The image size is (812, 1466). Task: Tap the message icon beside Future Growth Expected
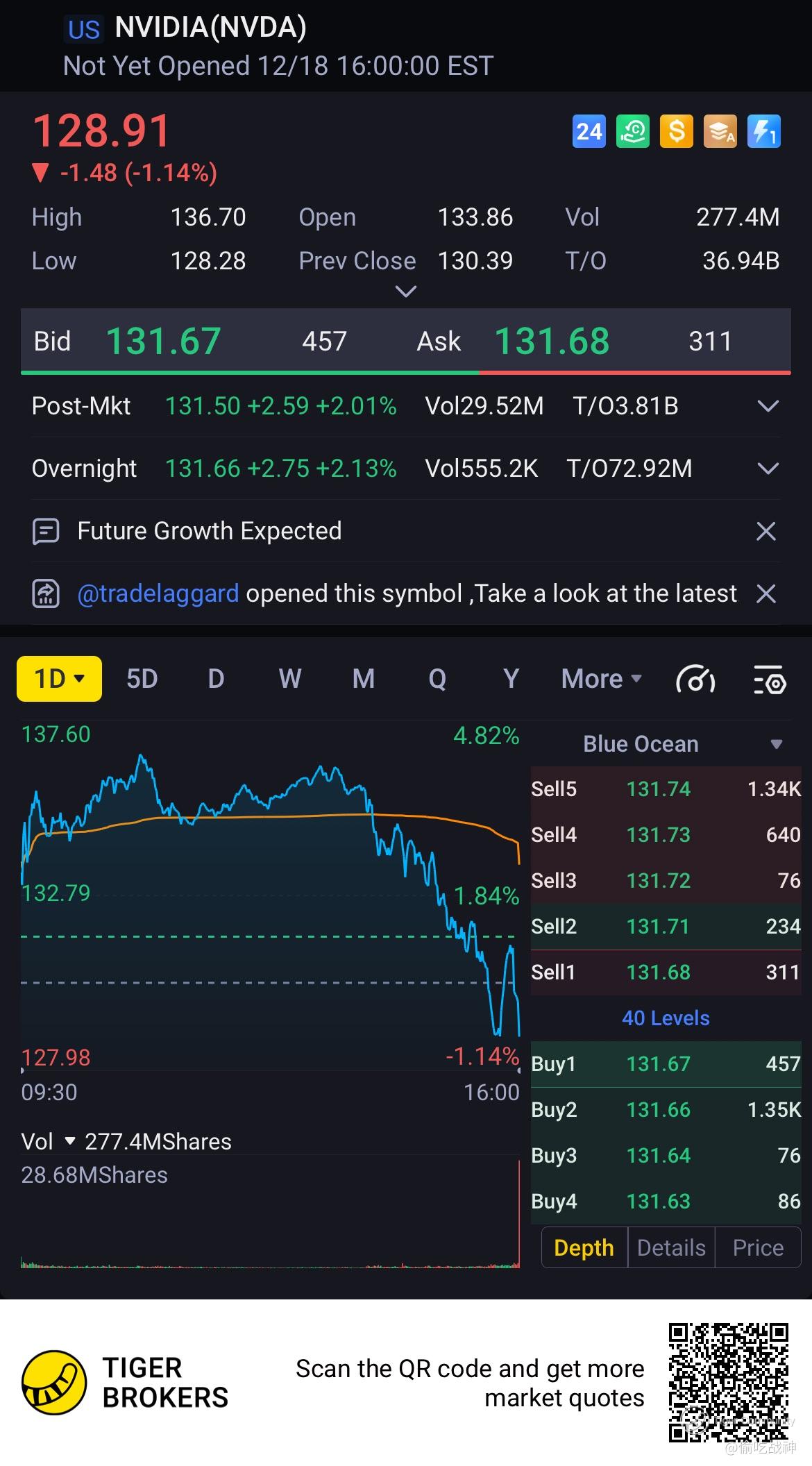pos(46,532)
